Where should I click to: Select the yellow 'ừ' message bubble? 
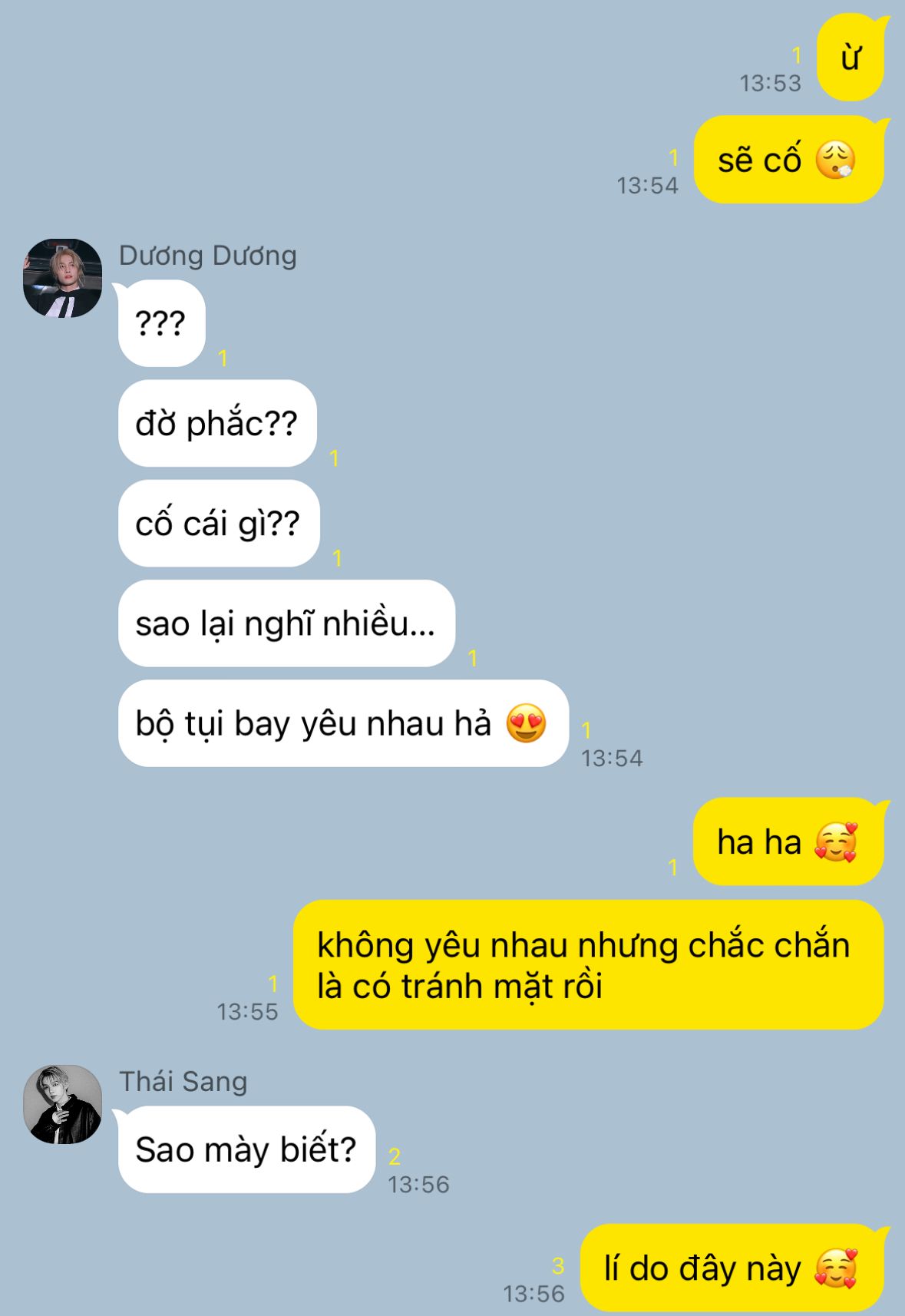click(850, 58)
